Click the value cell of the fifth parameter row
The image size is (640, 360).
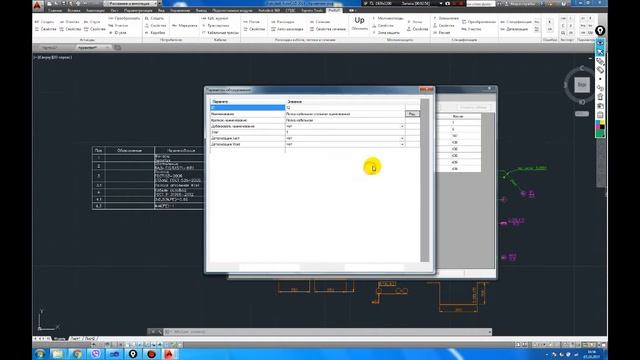pos(345,132)
